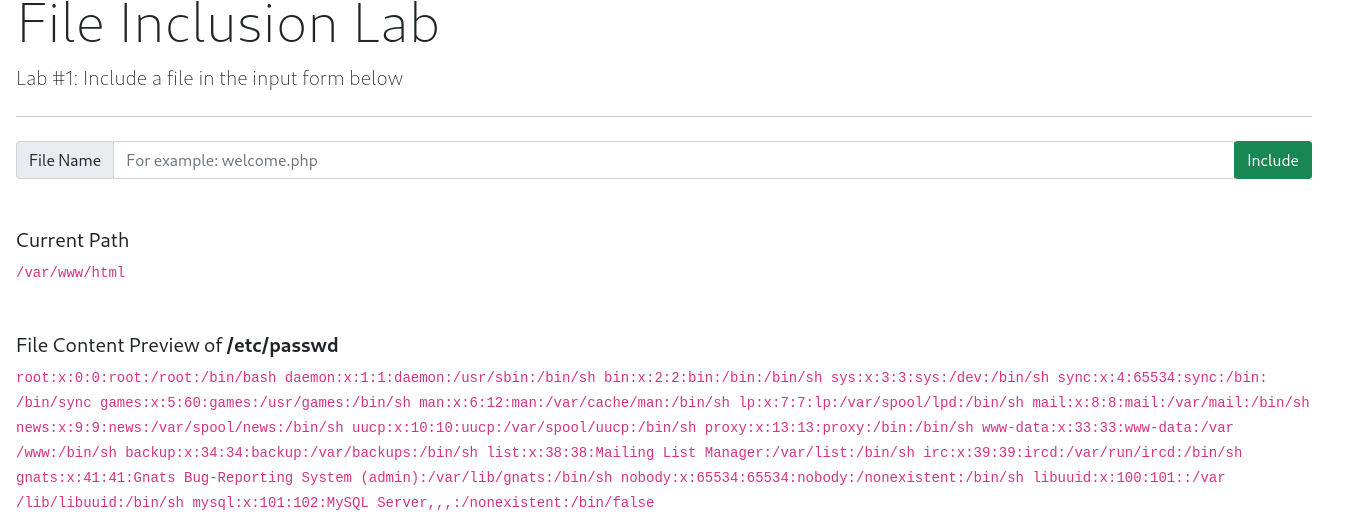Click the daemon:x:1:1 passwd entry
Screen dimensions: 1362x521
(x=440, y=378)
